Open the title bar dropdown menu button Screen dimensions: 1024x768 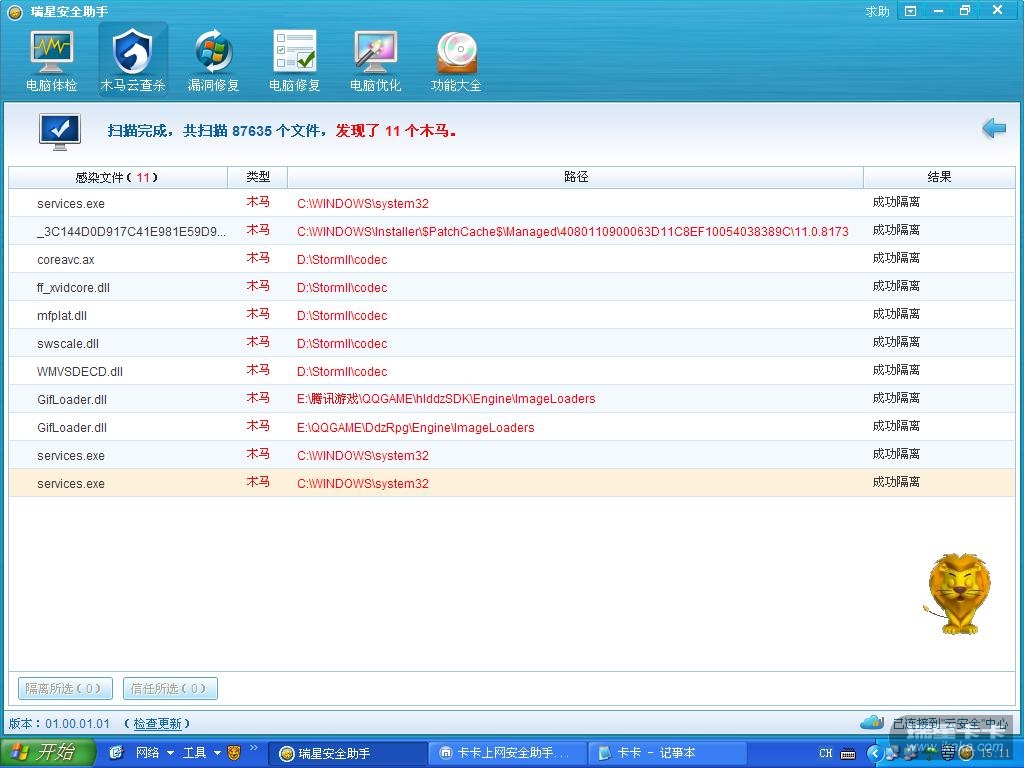click(x=910, y=11)
